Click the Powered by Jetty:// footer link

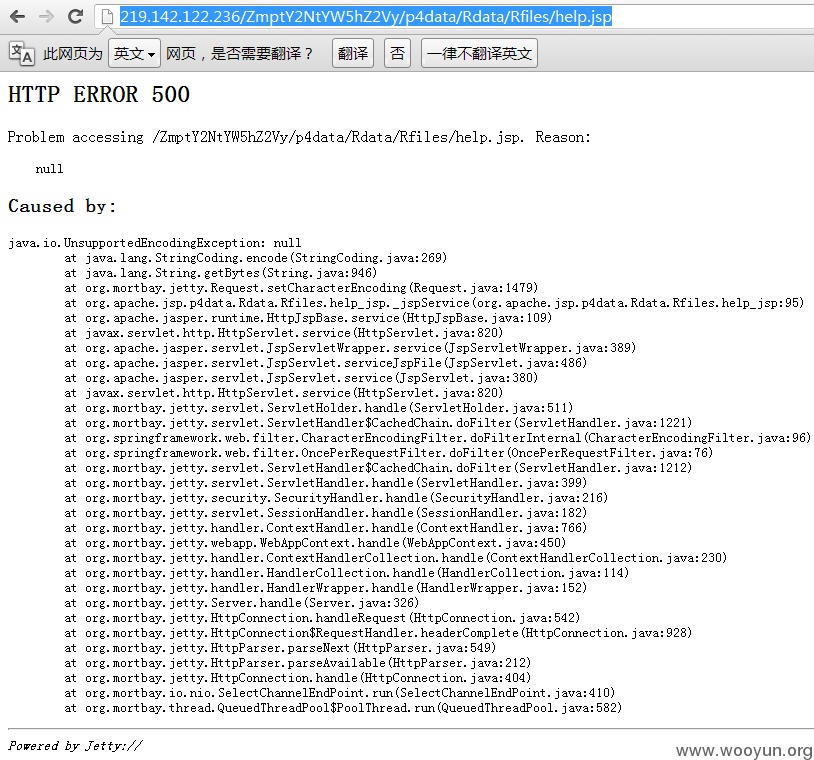[x=75, y=747]
